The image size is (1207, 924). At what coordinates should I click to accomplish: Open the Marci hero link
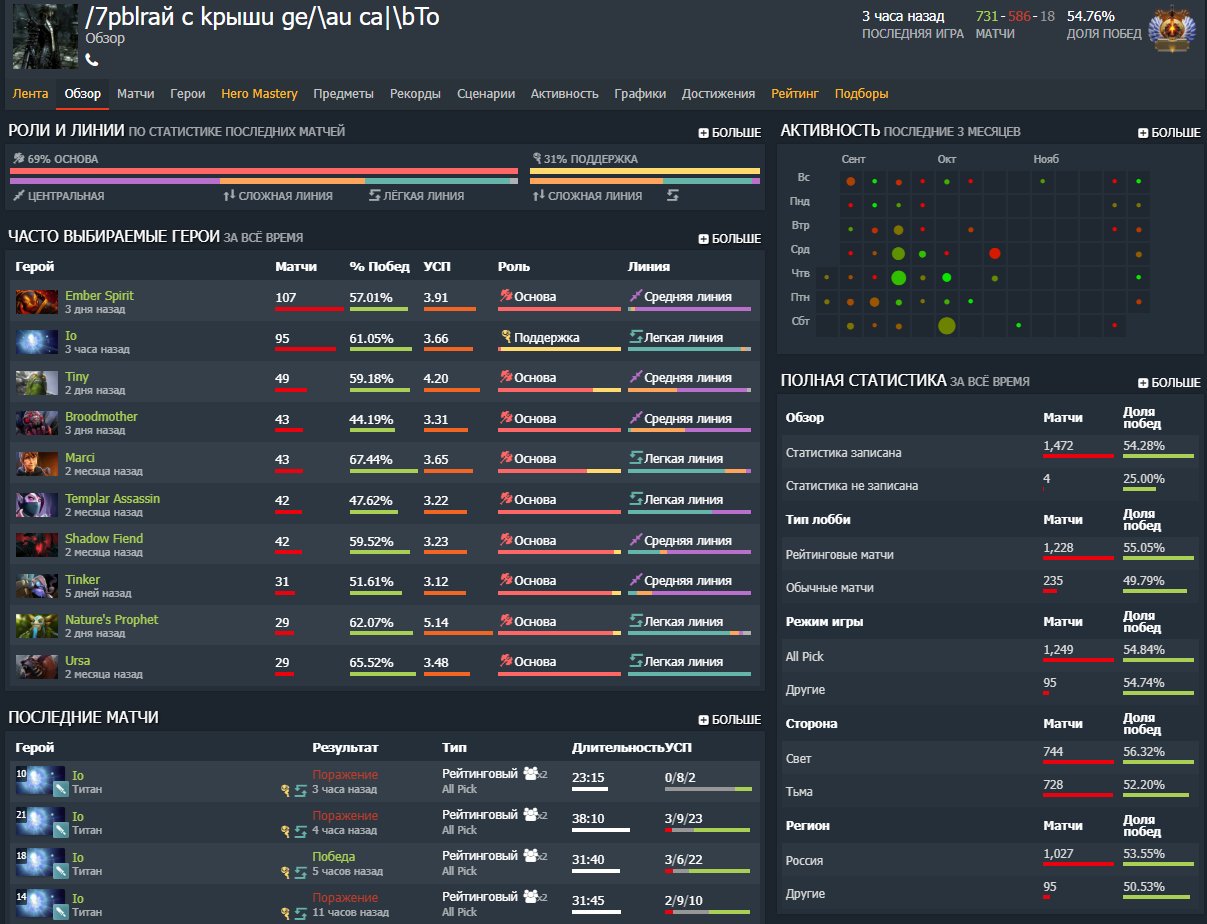point(80,458)
